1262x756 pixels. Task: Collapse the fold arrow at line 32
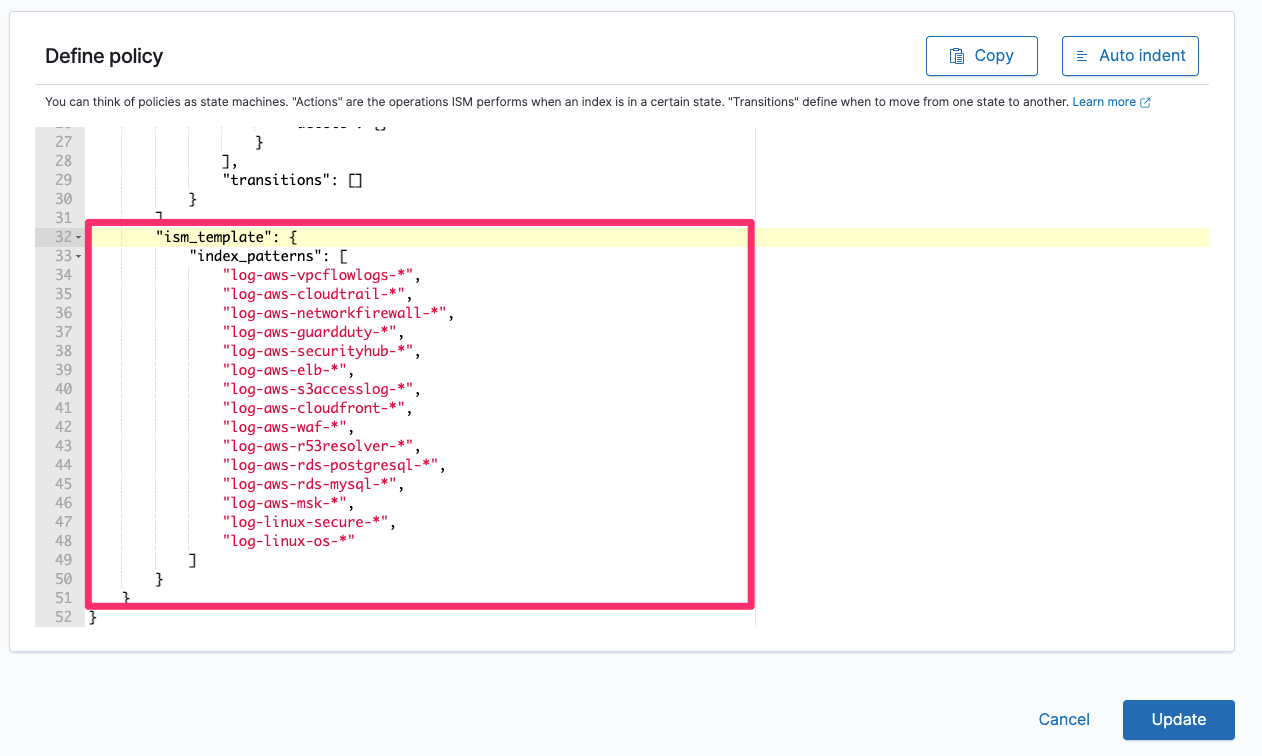(x=78, y=237)
